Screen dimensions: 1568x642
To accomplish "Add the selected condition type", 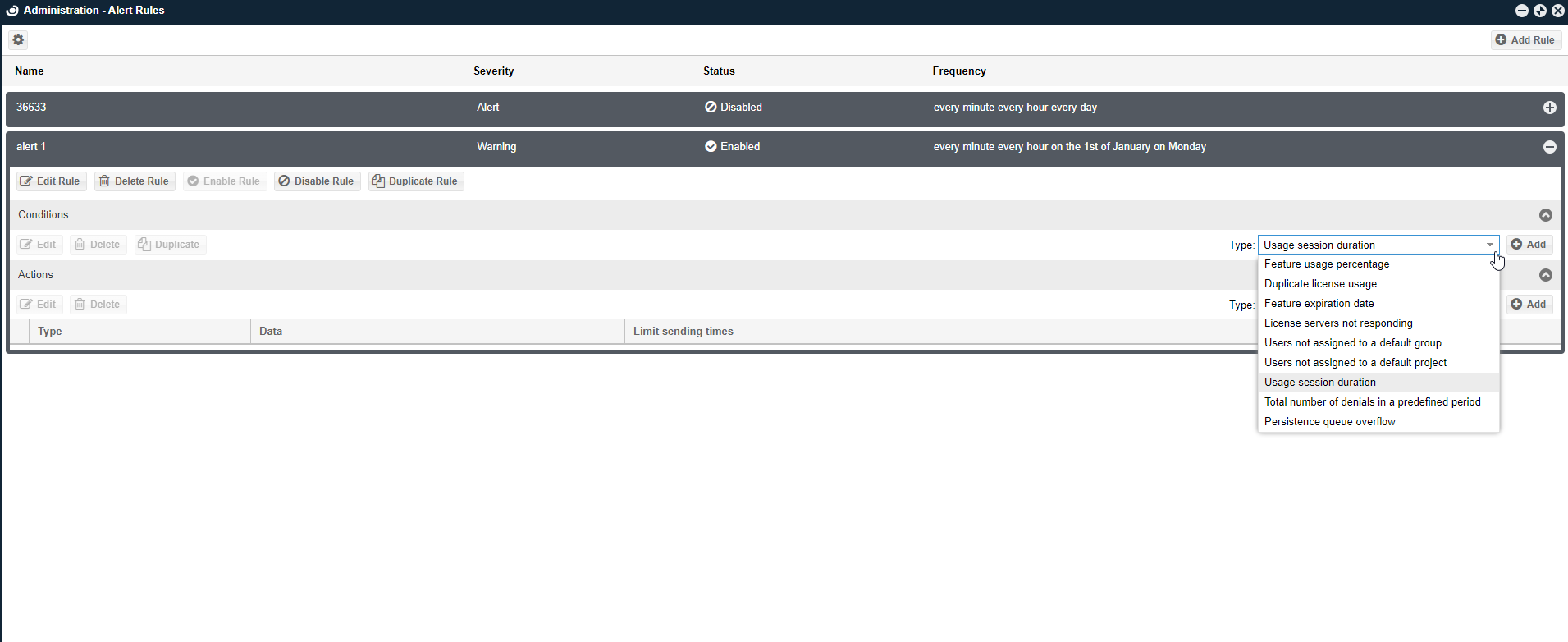I will pyautogui.click(x=1529, y=245).
